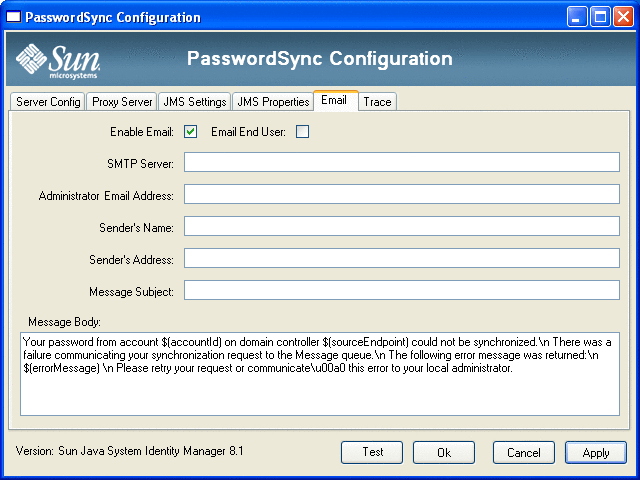The height and width of the screenshot is (480, 640).
Task: Click inside the Sender's Address field
Action: tap(402, 258)
